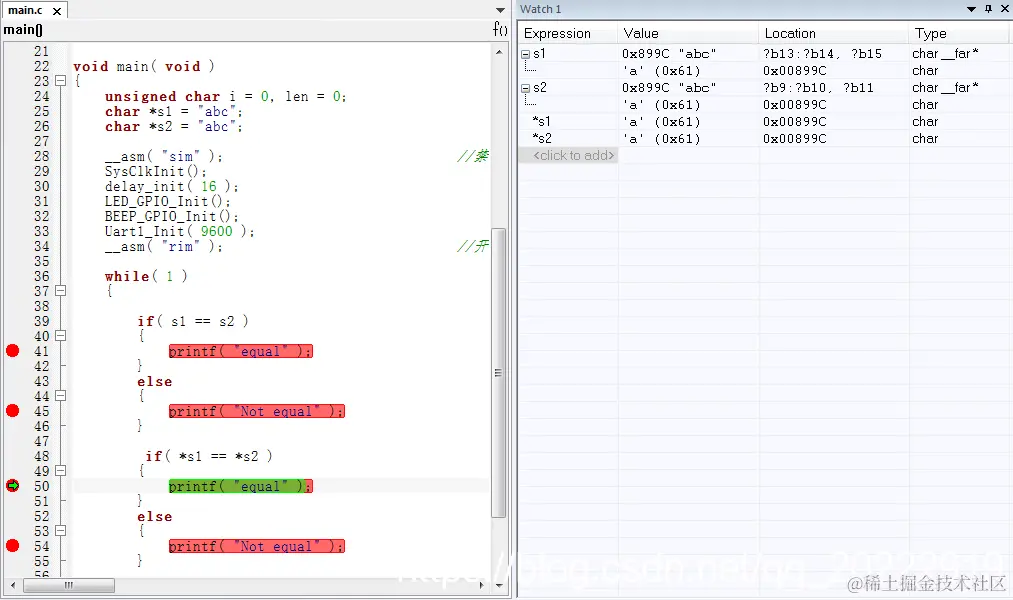Image resolution: width=1013 pixels, height=600 pixels.
Task: Toggle the breakpoint on line 45
Action: pyautogui.click(x=12, y=411)
